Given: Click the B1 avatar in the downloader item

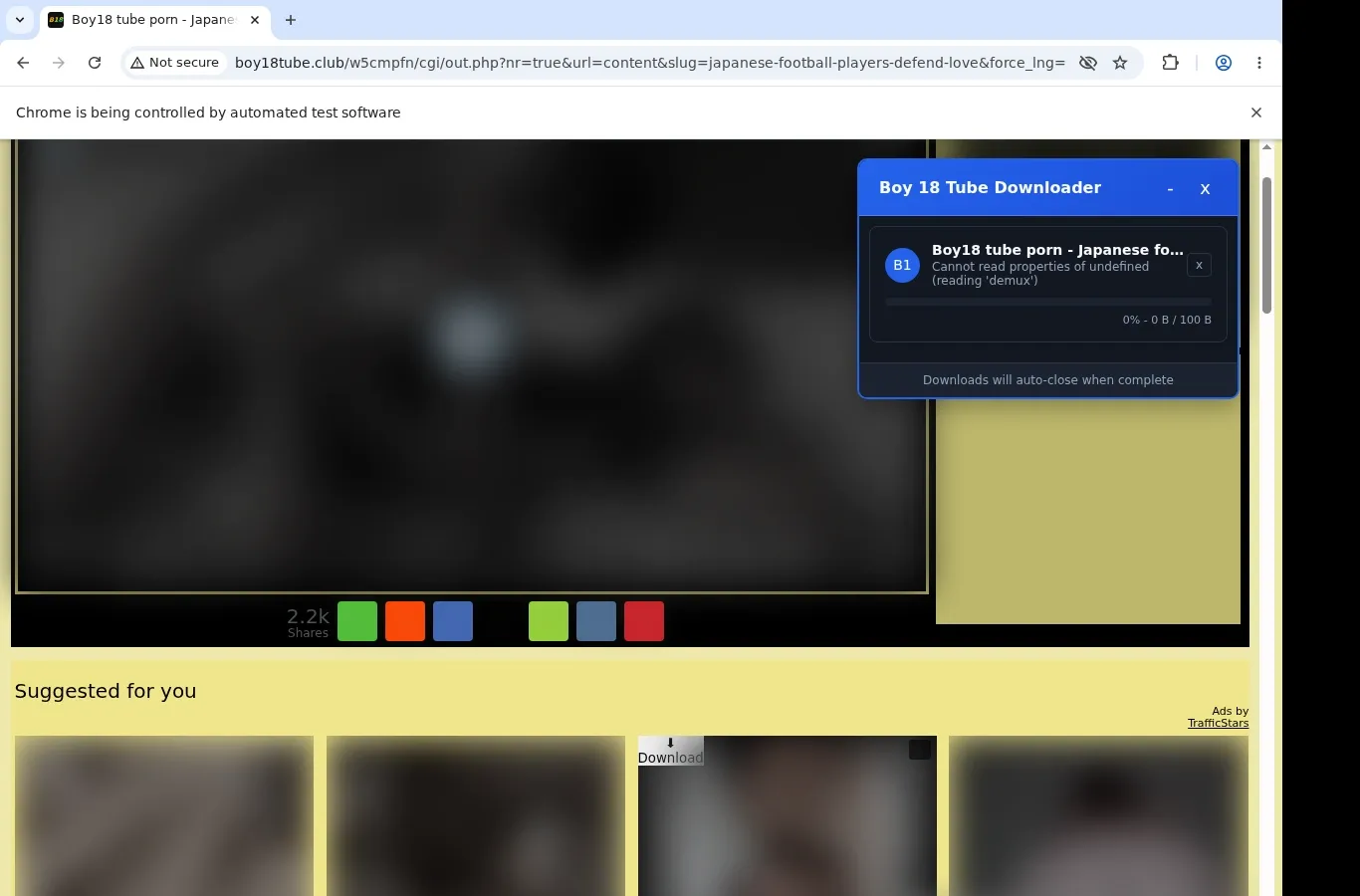Looking at the screenshot, I should click(902, 265).
